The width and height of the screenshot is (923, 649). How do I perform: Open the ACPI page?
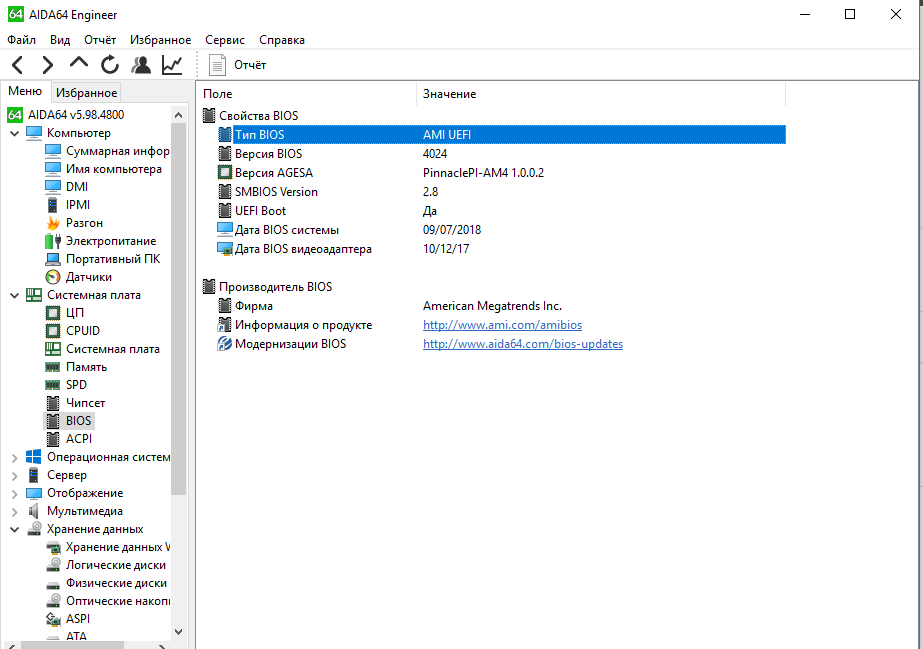click(79, 439)
